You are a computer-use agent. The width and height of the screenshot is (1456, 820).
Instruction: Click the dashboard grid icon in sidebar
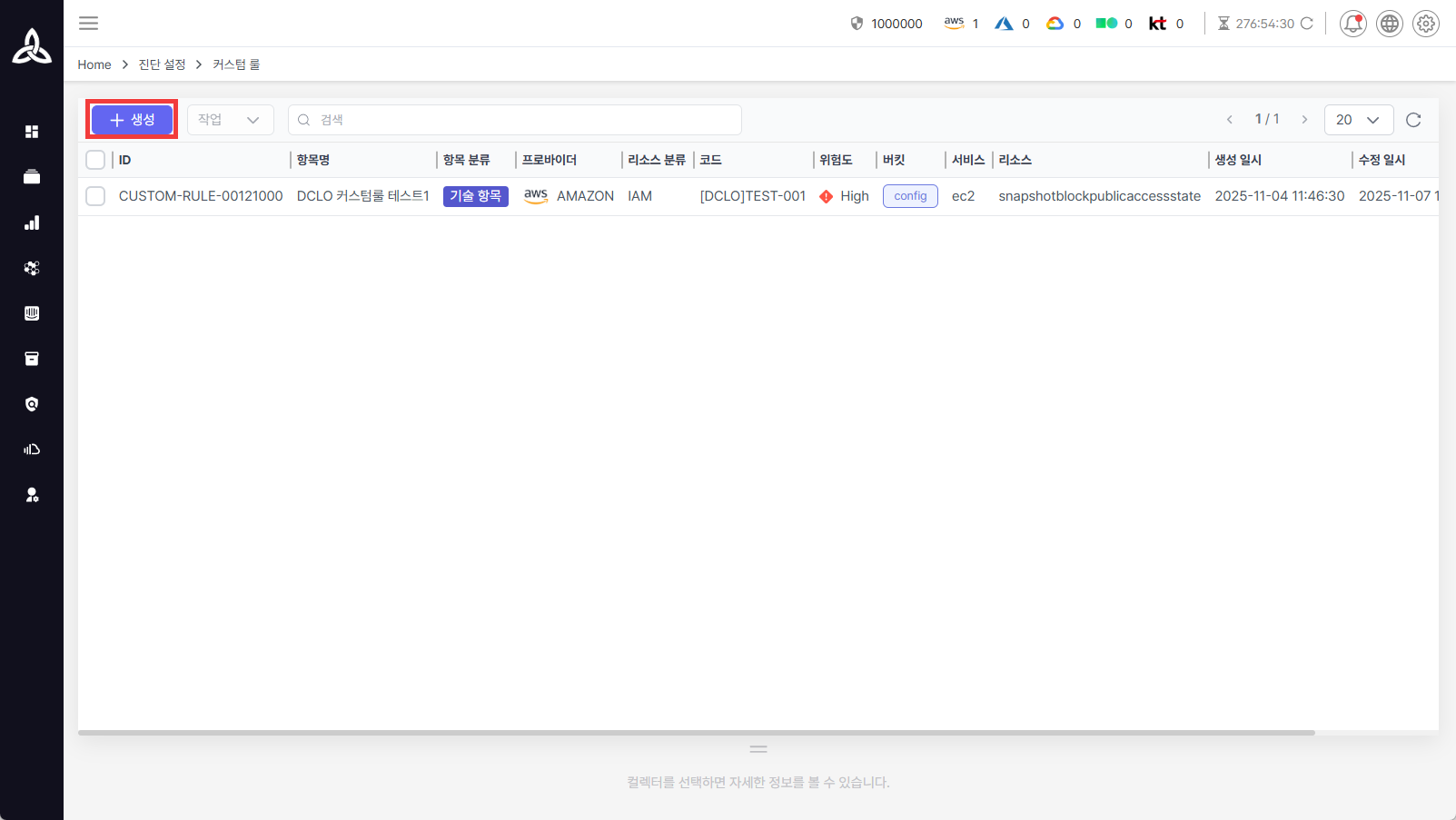[x=32, y=132]
